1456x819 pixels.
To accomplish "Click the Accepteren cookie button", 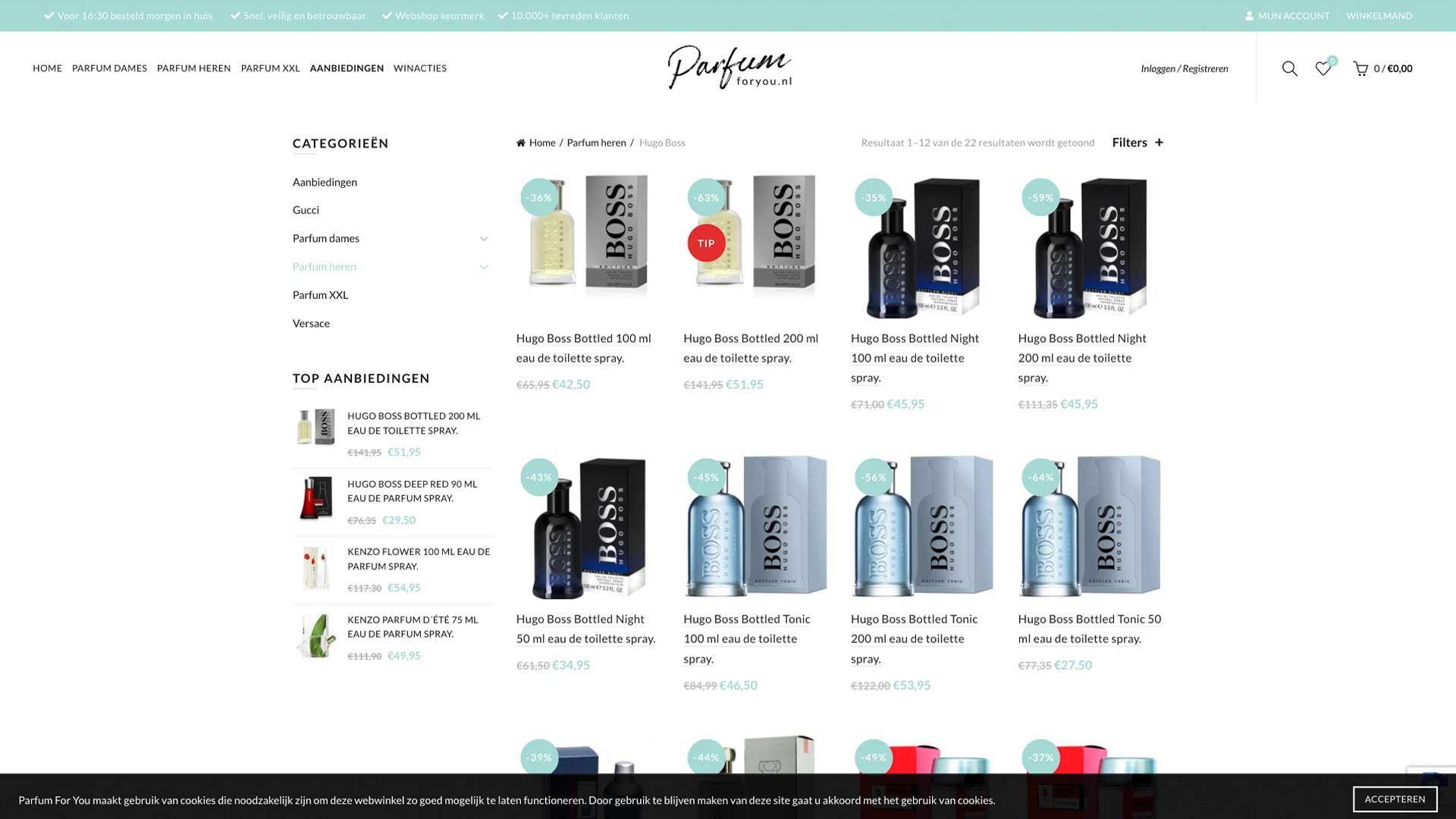I will click(x=1395, y=799).
